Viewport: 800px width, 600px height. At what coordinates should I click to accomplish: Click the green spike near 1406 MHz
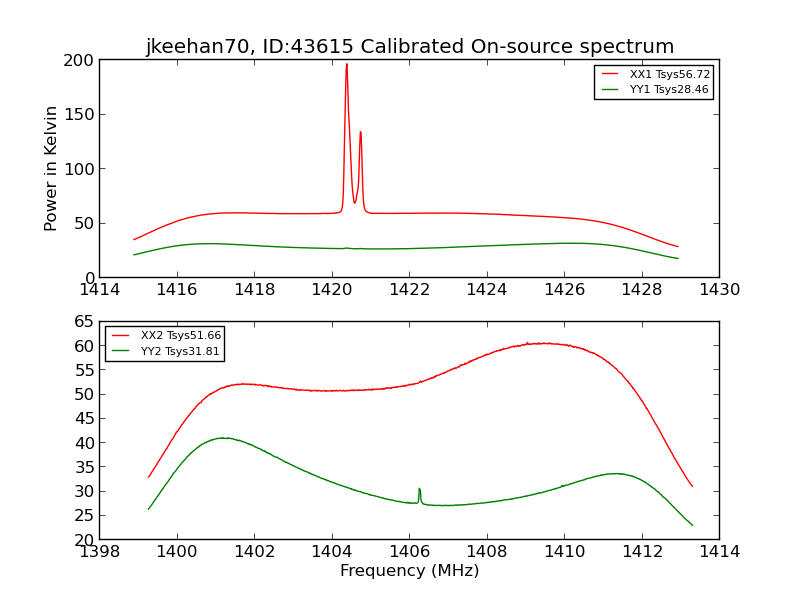(x=419, y=490)
